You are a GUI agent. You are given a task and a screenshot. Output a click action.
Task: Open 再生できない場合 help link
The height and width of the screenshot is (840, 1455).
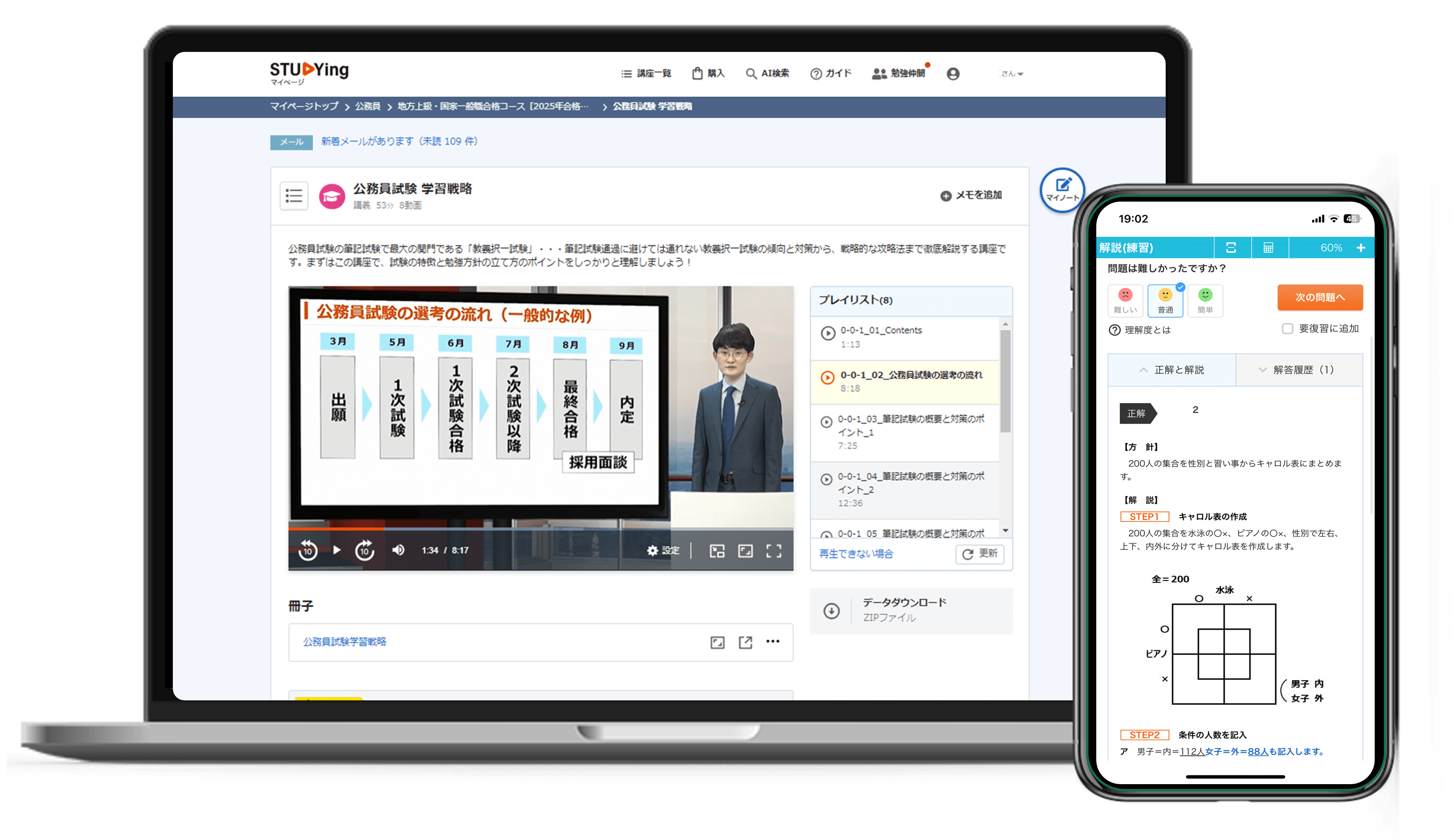pos(856,554)
